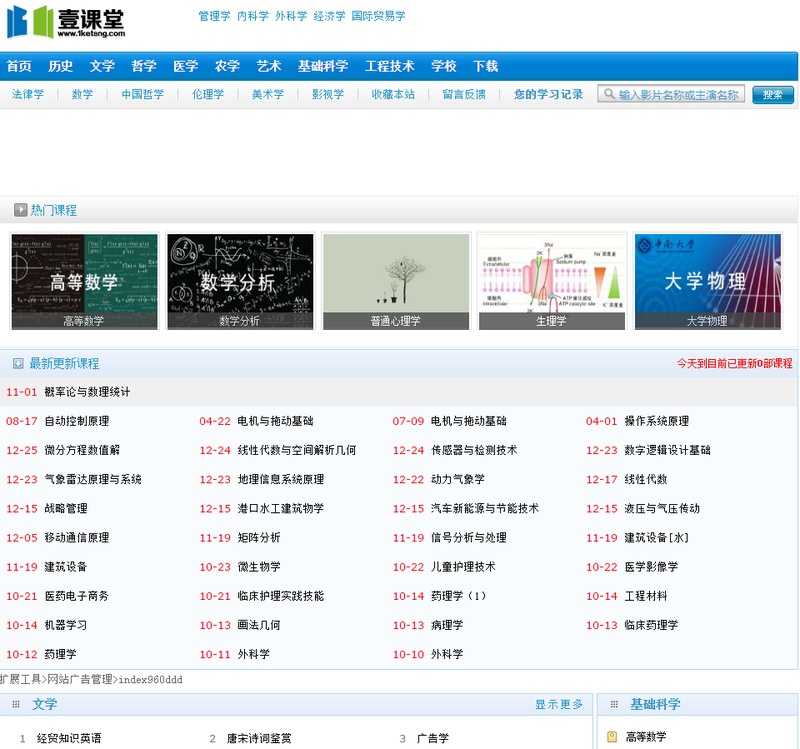Image resolution: width=800 pixels, height=749 pixels.
Task: Click the yellow icon before 高等数学 in sidebar
Action: [x=612, y=738]
